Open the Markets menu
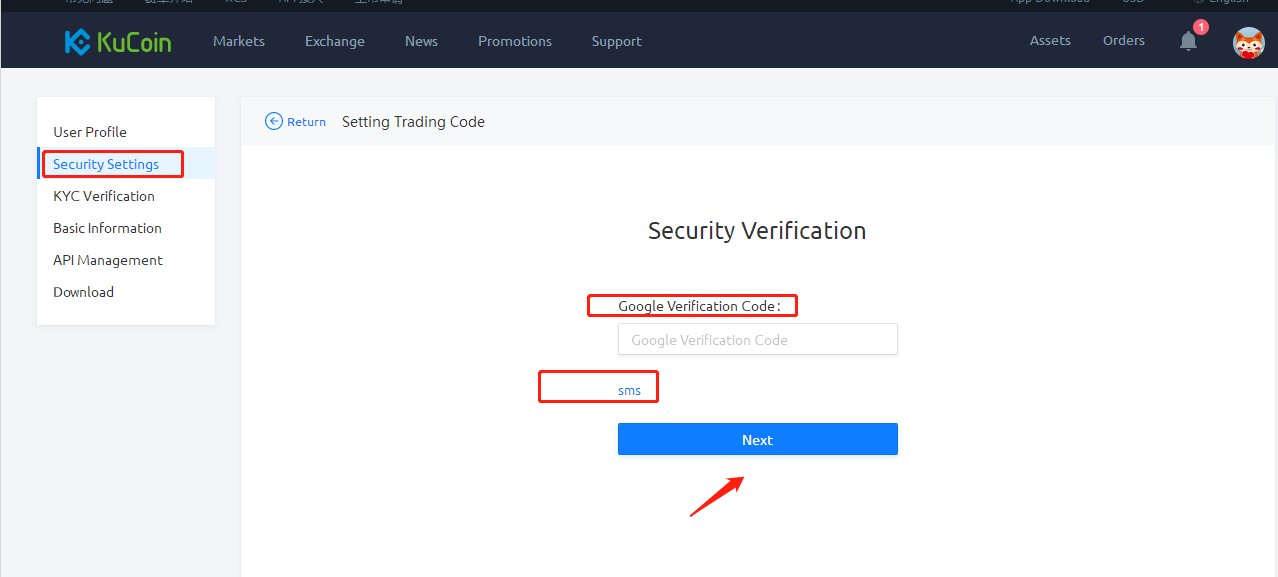This screenshot has height=577, width=1278. [x=239, y=41]
